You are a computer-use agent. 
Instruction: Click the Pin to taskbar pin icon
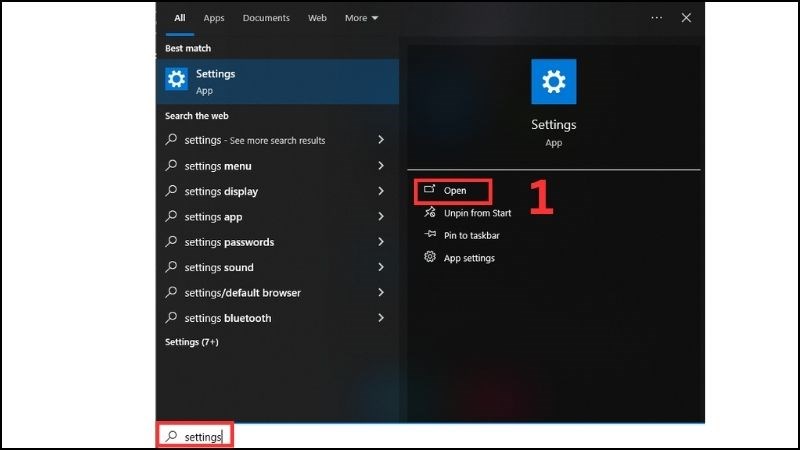click(430, 234)
